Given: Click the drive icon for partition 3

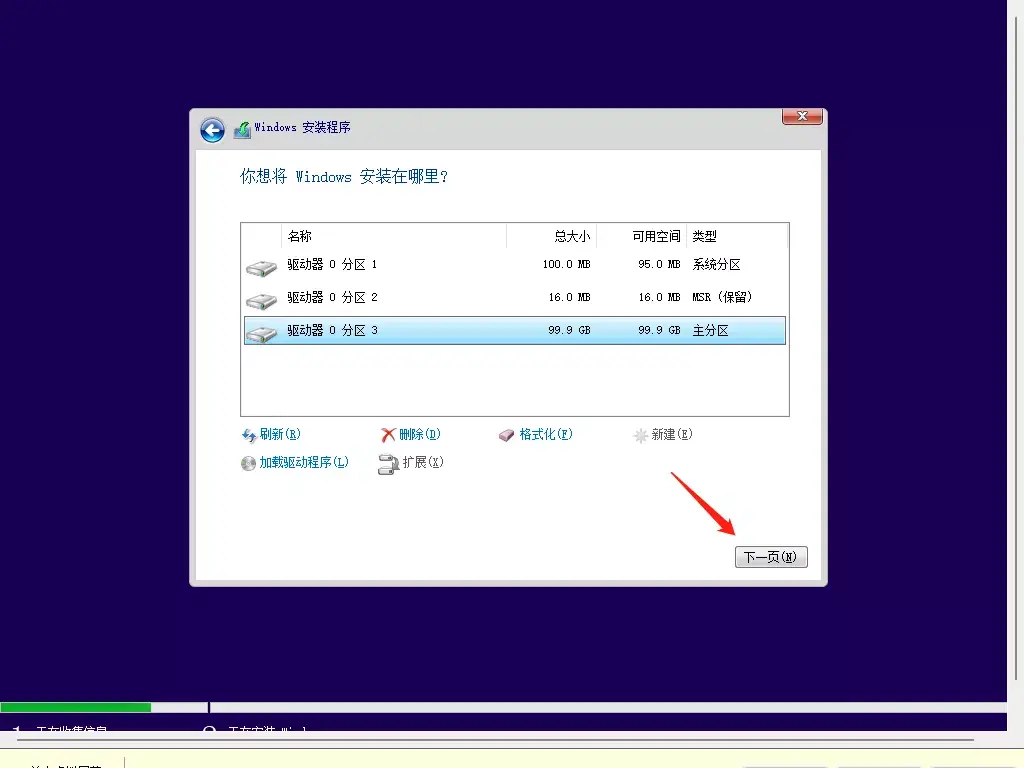Looking at the screenshot, I should pos(261,333).
